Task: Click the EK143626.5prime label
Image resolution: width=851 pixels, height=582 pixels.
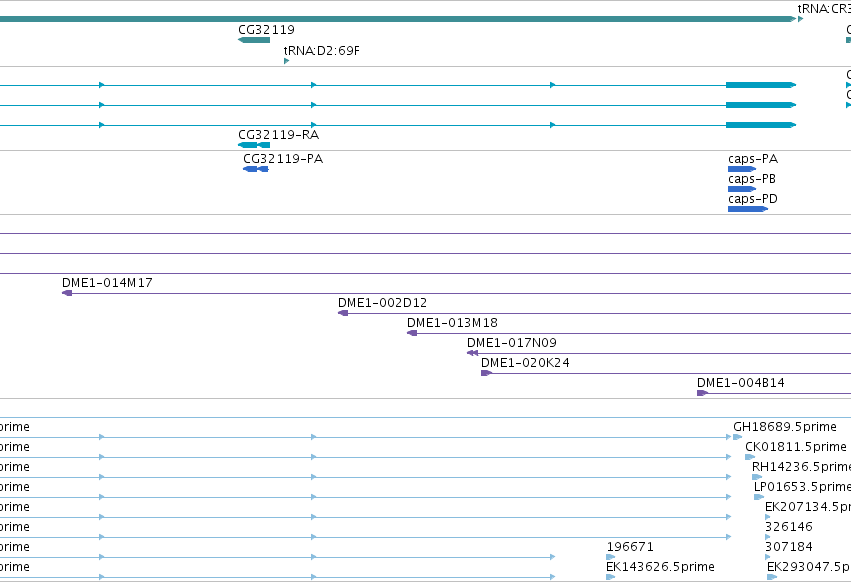Action: (660, 567)
